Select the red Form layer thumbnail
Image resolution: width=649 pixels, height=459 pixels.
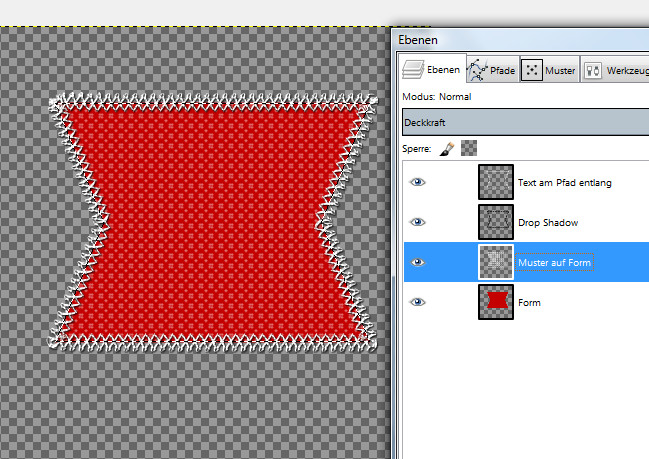tap(496, 301)
